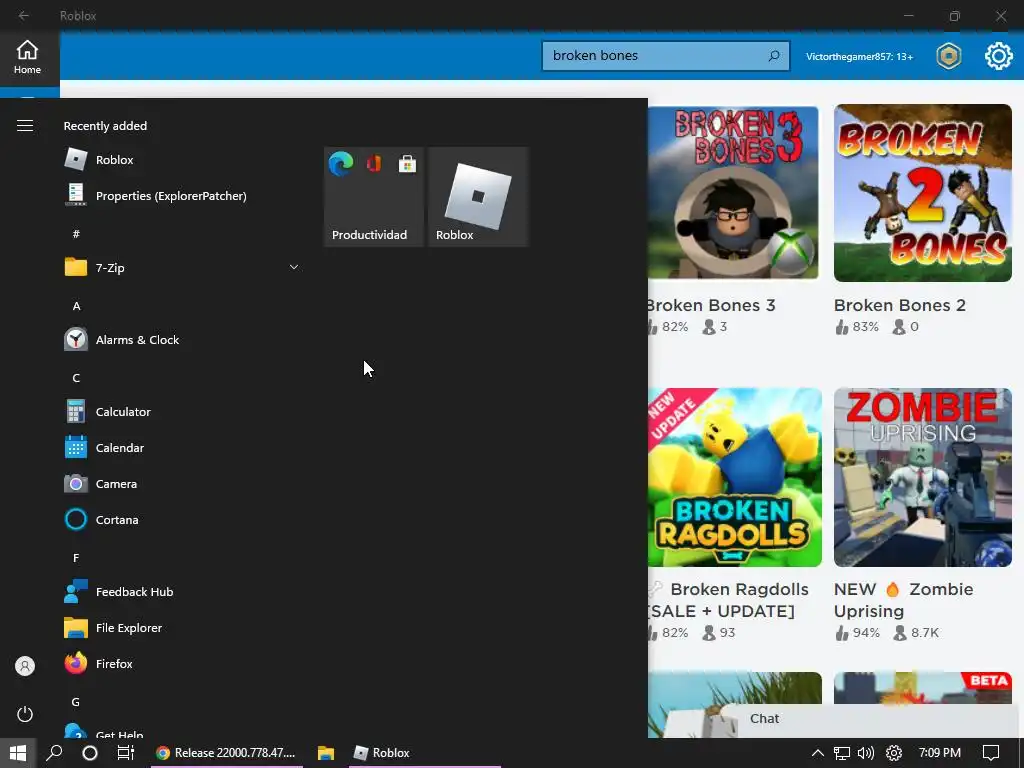This screenshot has height=768, width=1024.
Task: Open clock showing 7:09 PM
Action: coord(940,753)
